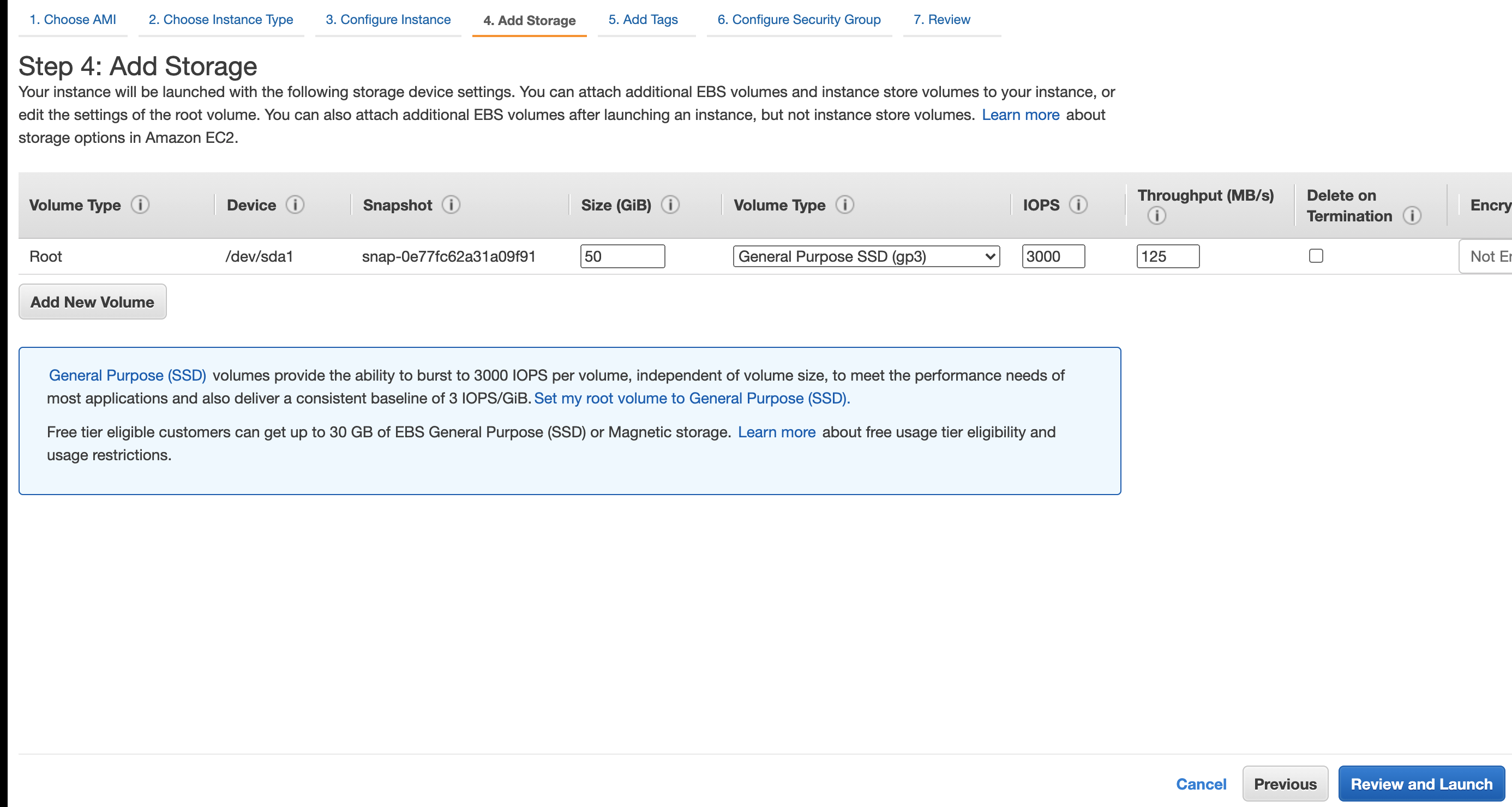
Task: Go to 6. Configure Security Group tab
Action: [x=799, y=20]
